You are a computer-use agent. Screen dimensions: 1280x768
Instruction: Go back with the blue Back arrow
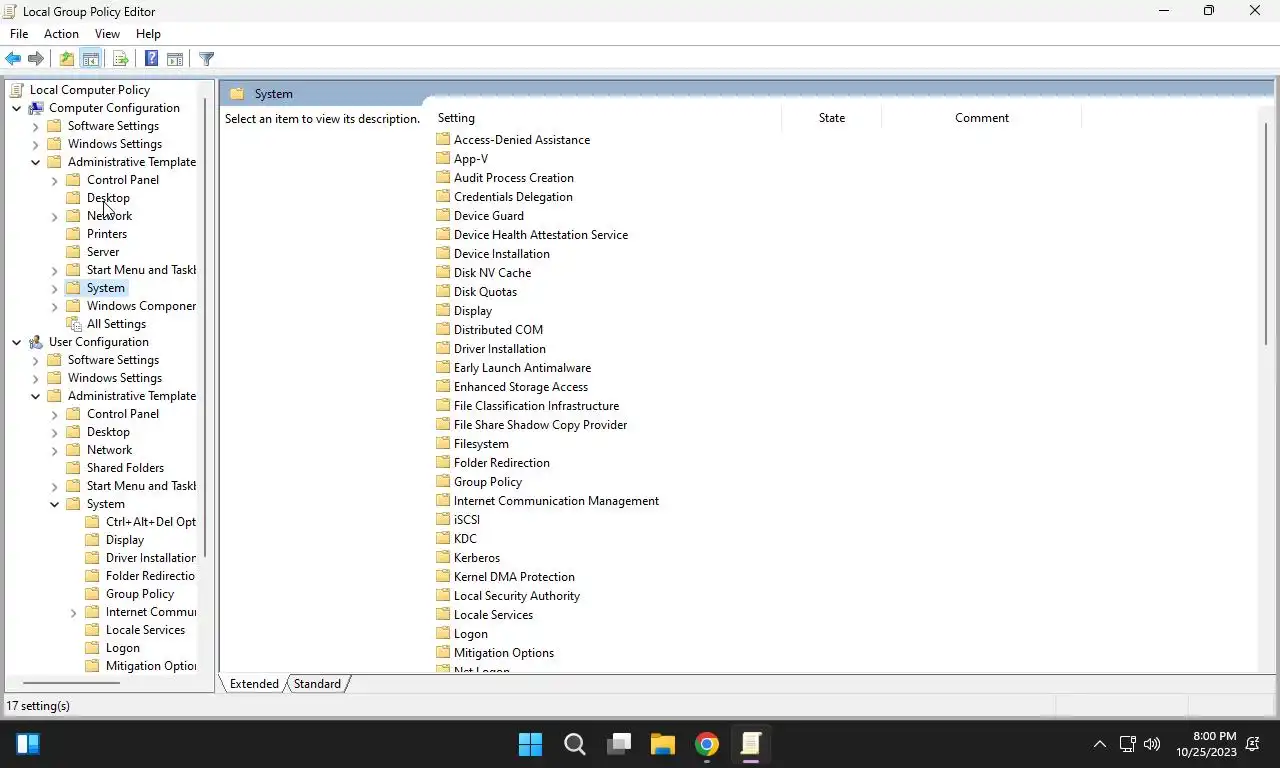13,59
